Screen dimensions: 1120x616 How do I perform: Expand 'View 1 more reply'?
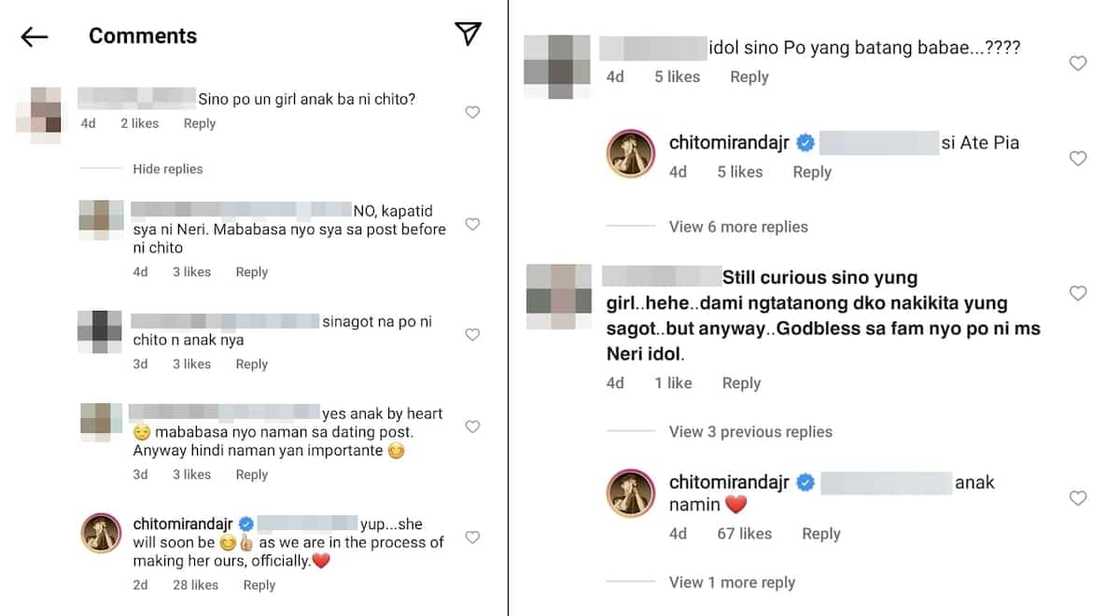731,582
